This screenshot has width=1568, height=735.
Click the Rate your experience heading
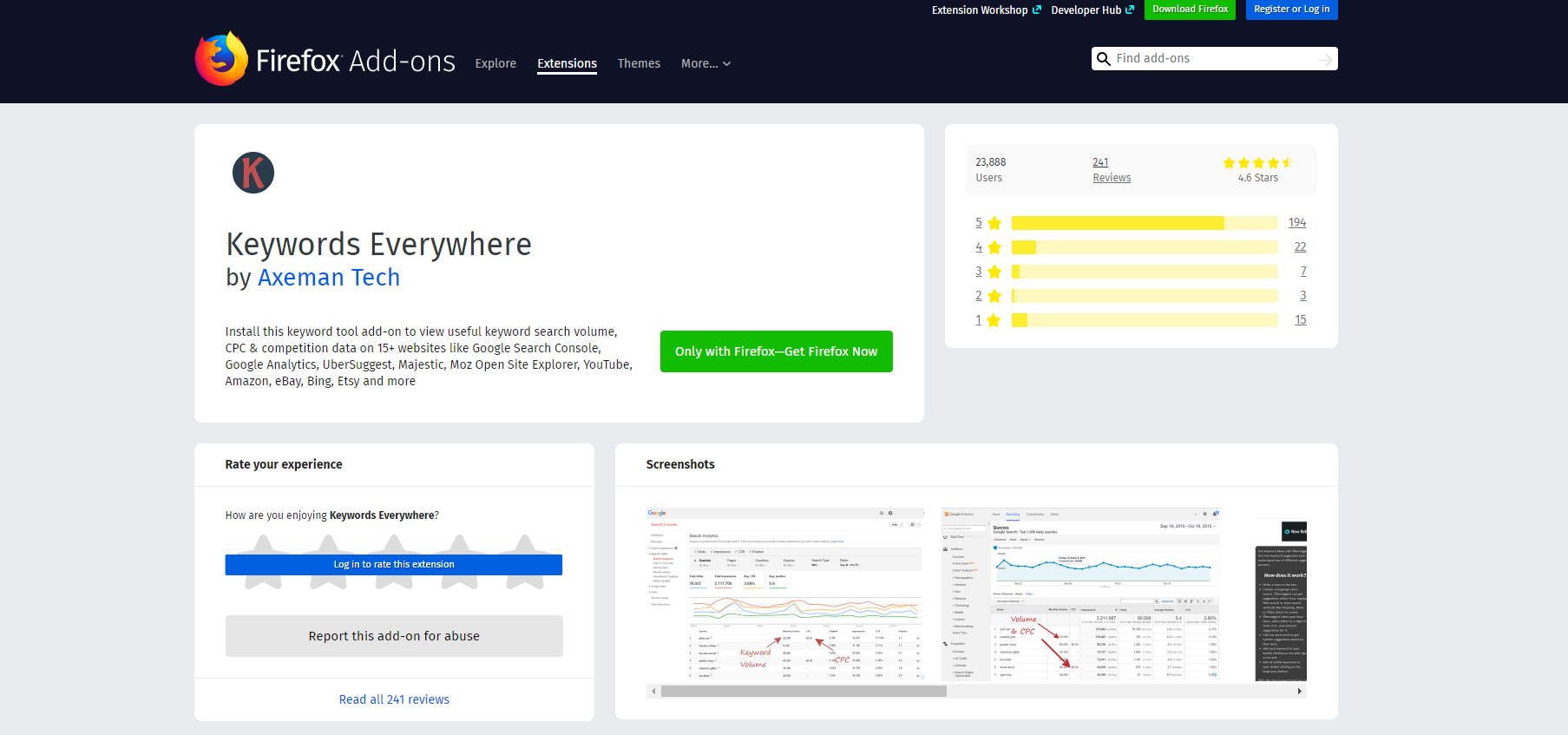point(284,464)
